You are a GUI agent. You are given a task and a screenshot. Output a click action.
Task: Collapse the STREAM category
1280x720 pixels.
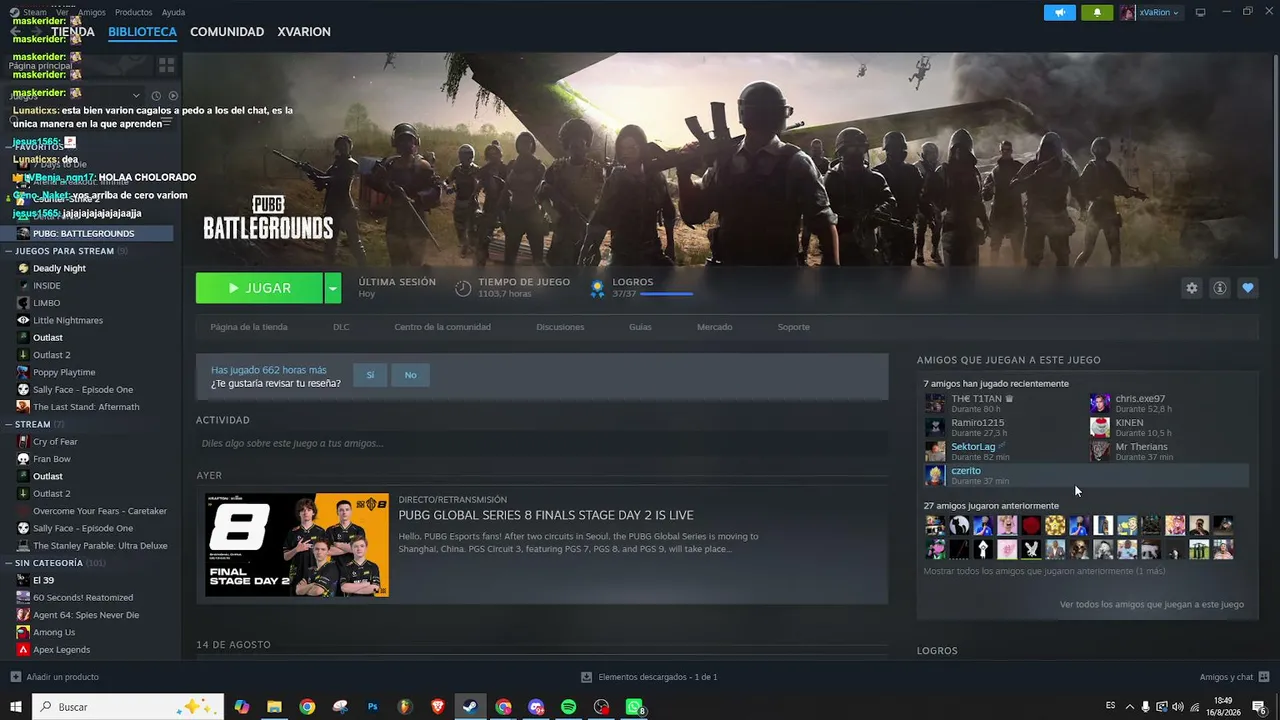coord(8,424)
